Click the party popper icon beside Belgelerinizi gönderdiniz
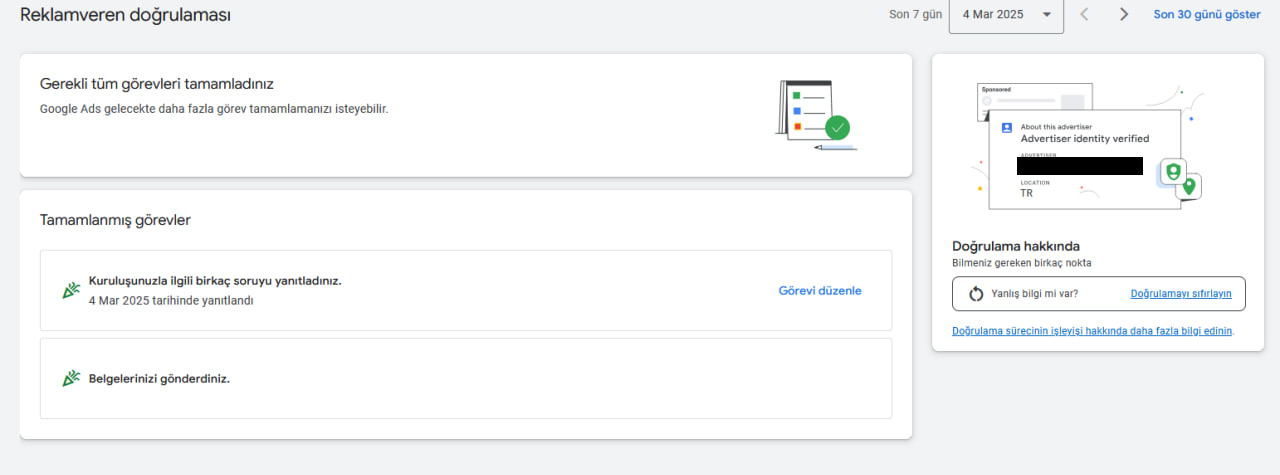 [x=71, y=378]
